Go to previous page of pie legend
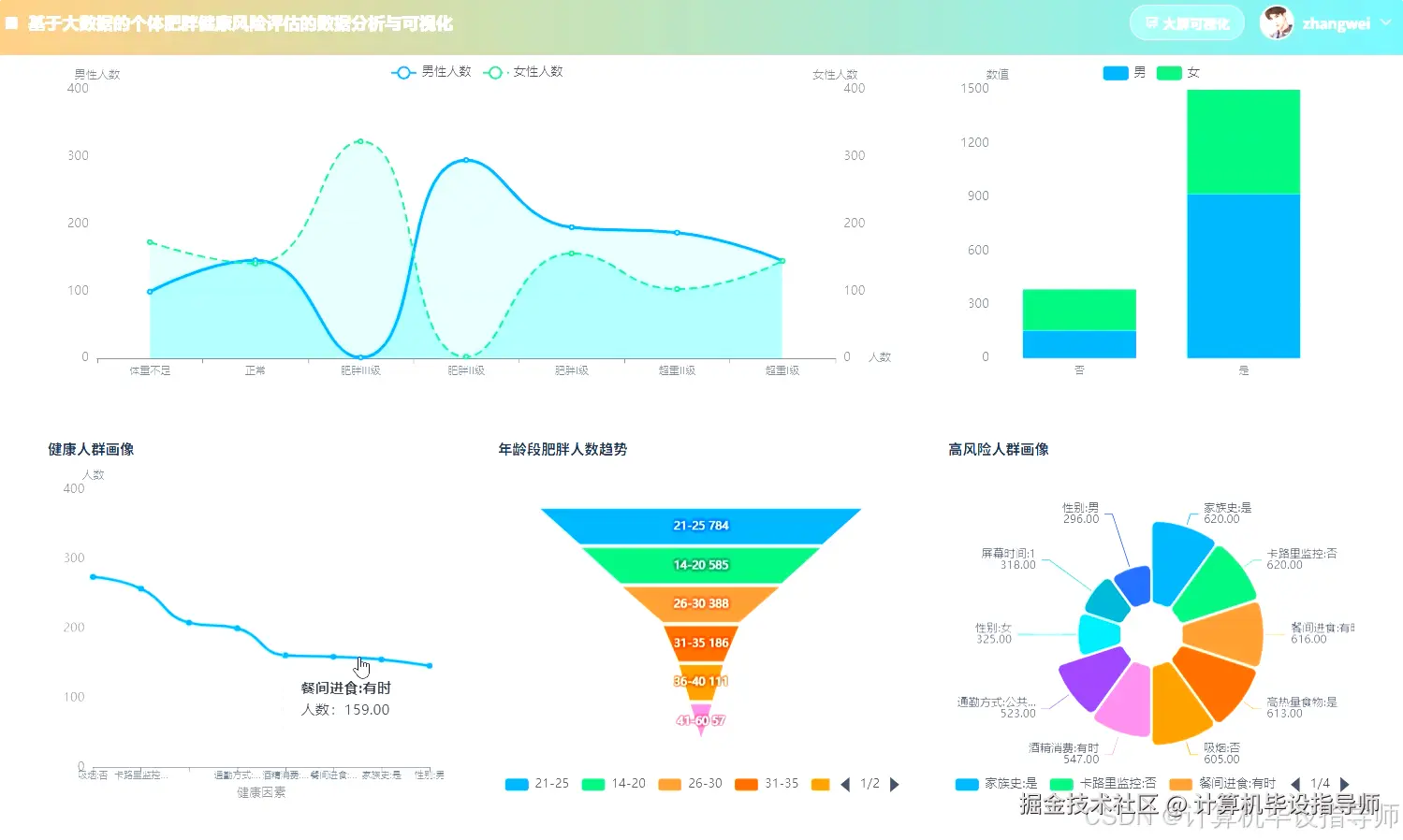 click(1296, 784)
